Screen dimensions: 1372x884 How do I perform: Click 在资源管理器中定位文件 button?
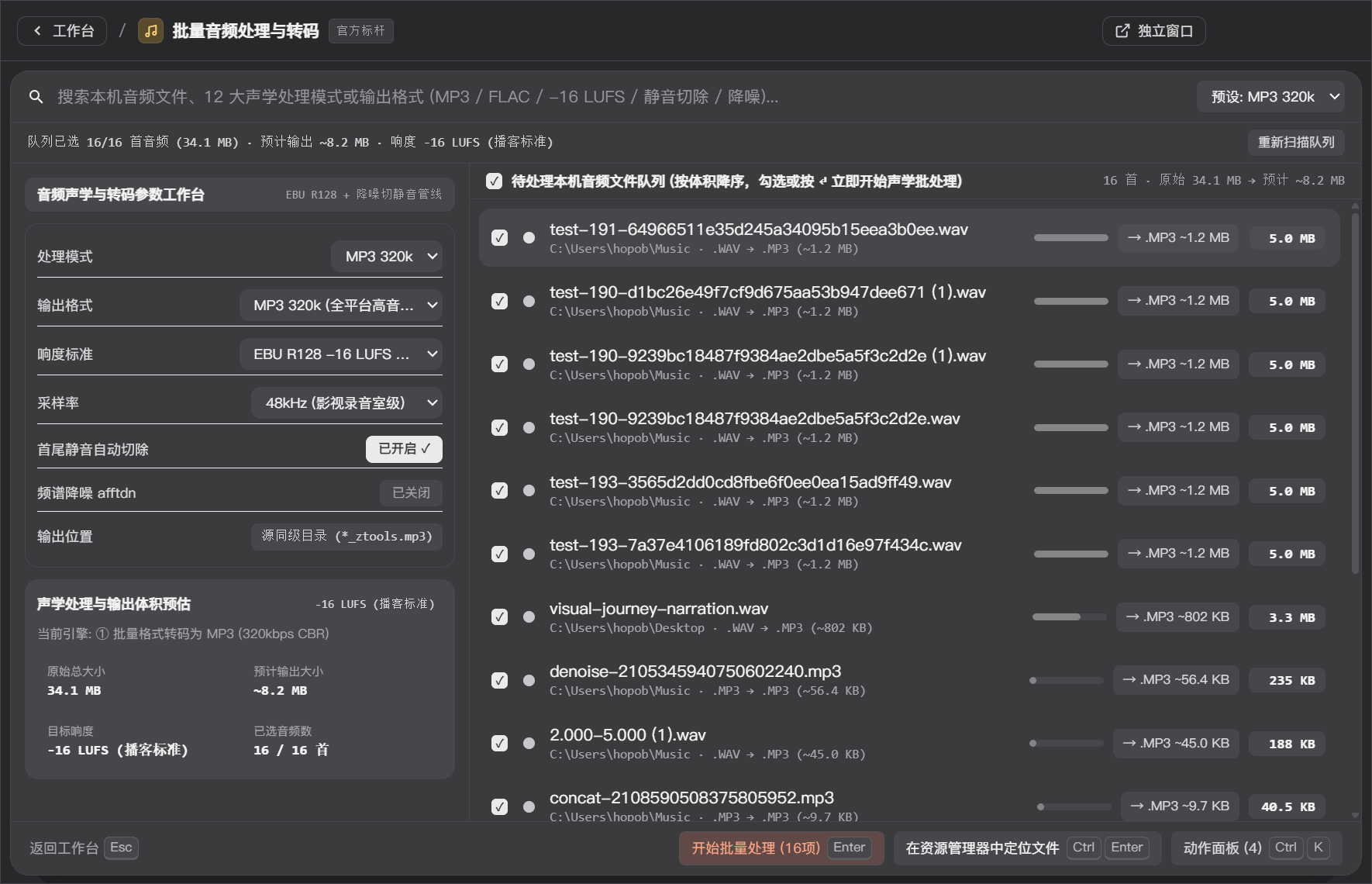click(x=1027, y=848)
